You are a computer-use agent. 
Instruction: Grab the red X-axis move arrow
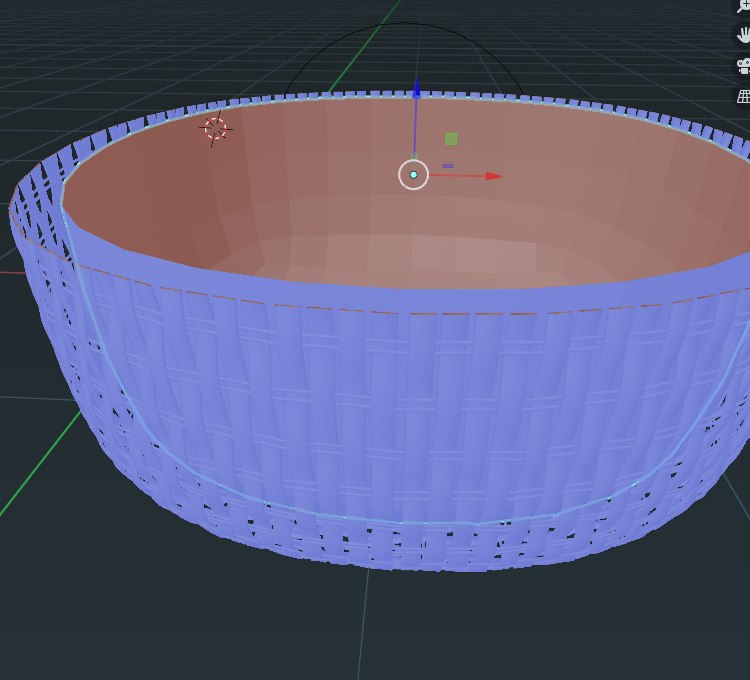click(x=494, y=176)
